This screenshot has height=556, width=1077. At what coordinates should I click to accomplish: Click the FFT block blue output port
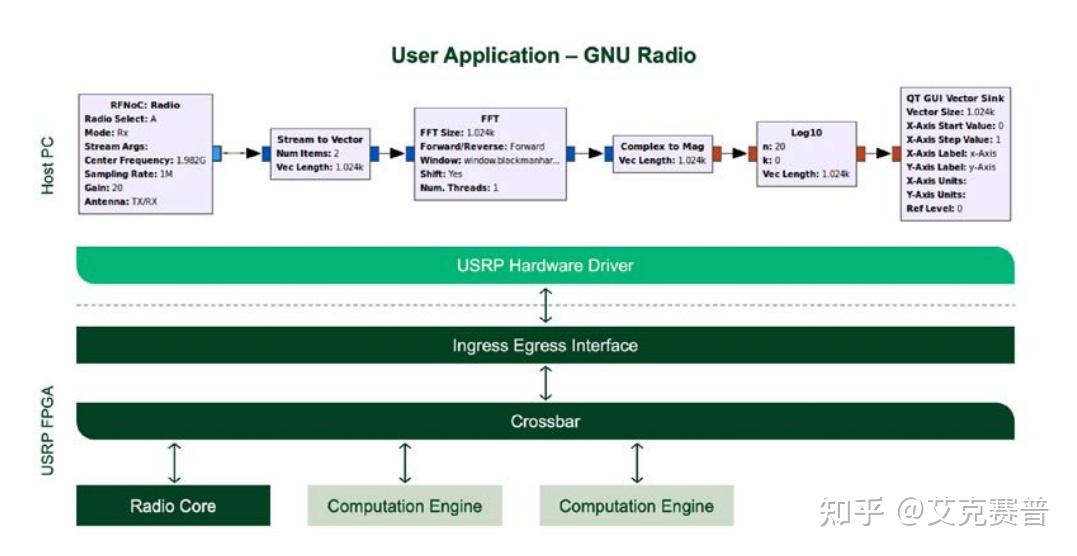point(571,153)
